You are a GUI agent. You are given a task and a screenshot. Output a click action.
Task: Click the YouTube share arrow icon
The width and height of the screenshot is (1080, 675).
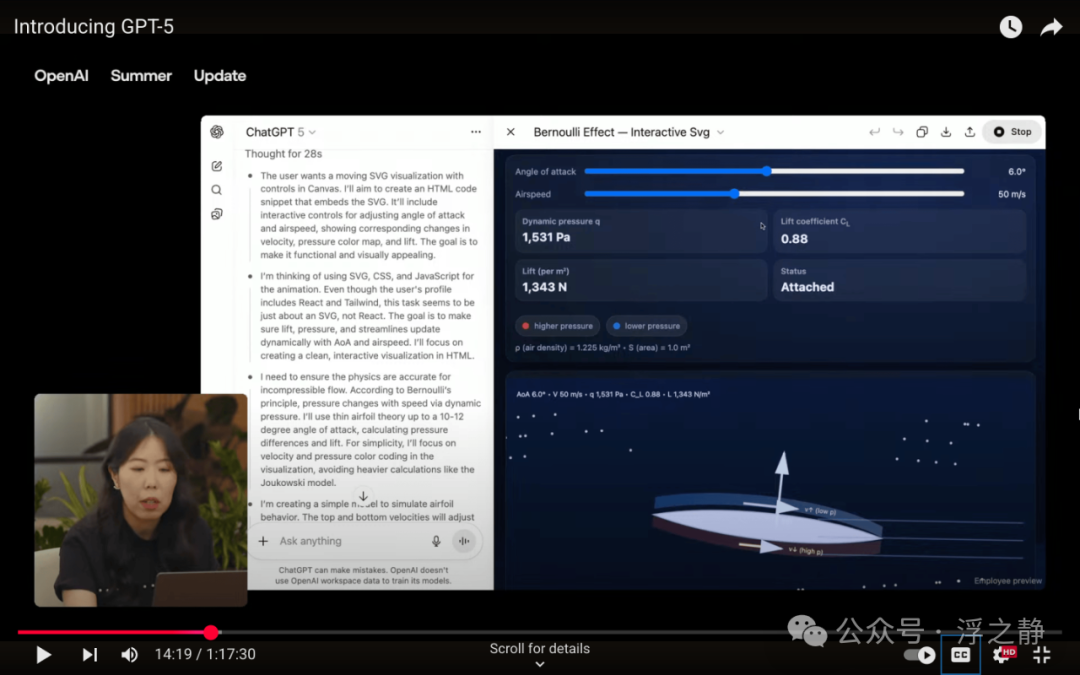pos(1051,27)
